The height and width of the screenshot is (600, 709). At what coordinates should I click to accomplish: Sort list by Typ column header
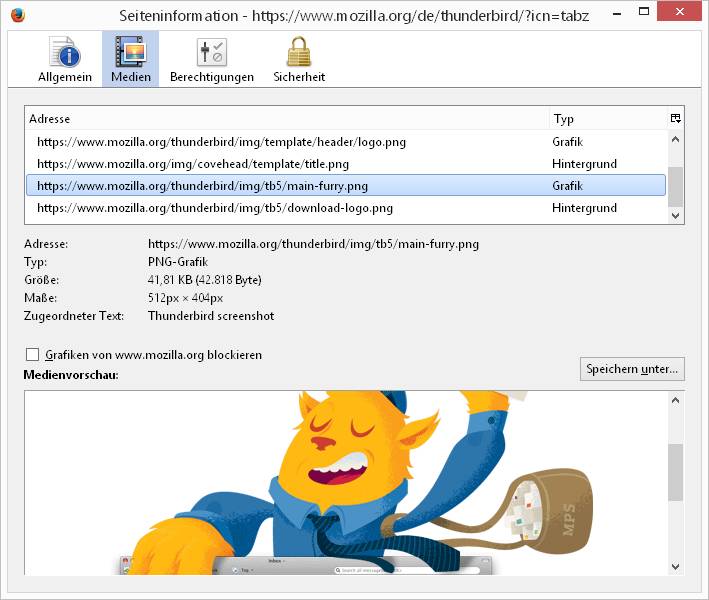click(605, 119)
